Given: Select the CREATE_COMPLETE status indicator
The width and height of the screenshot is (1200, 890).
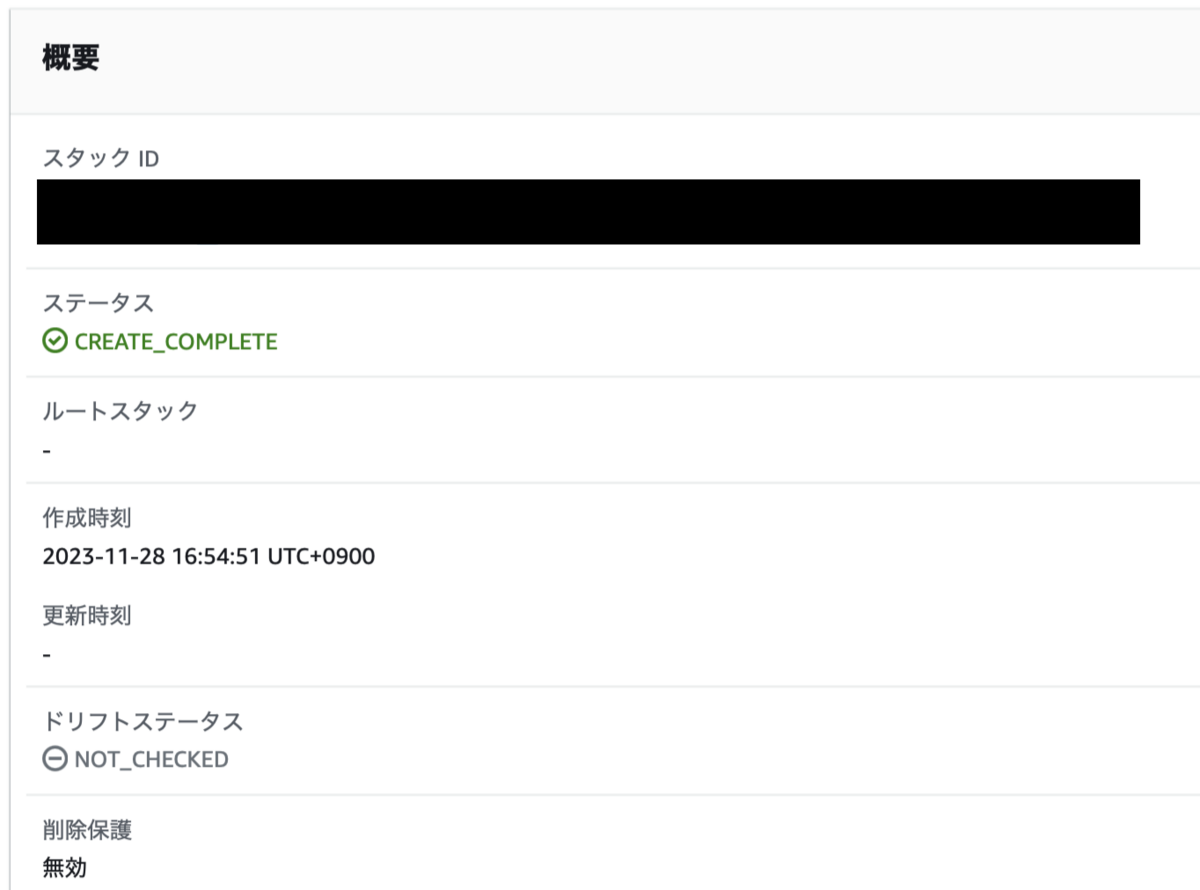Looking at the screenshot, I should 175,341.
